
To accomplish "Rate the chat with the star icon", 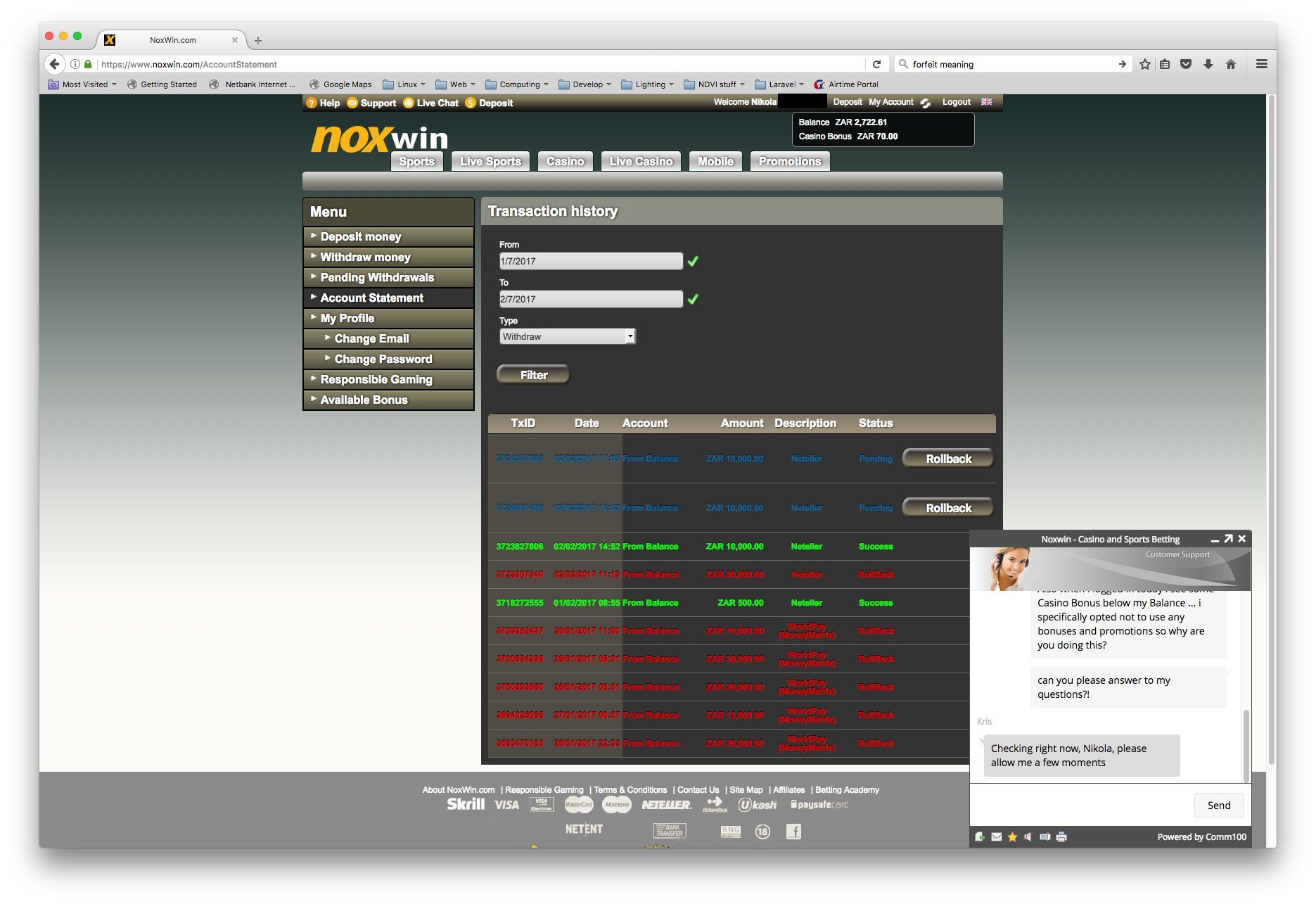I will point(1012,837).
